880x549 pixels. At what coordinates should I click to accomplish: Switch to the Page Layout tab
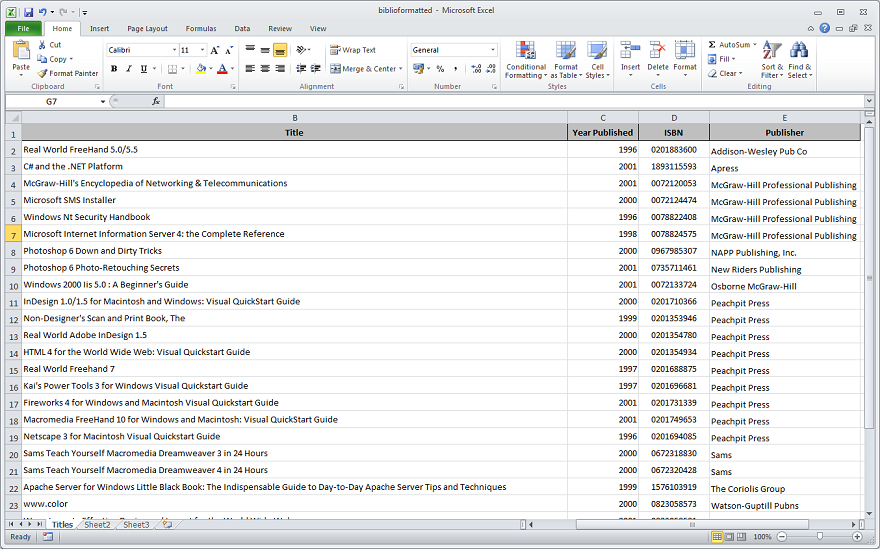(147, 29)
